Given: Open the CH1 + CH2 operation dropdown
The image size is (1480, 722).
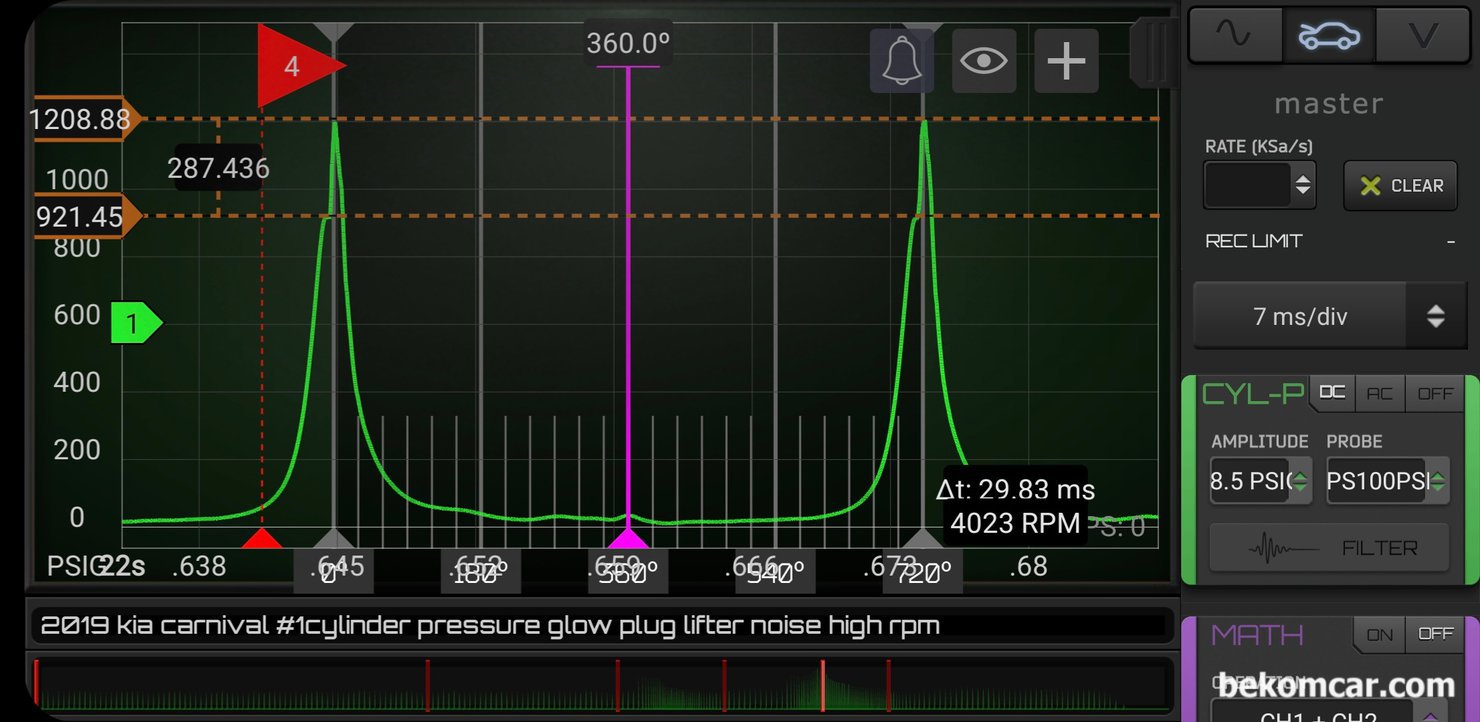Looking at the screenshot, I should [x=1330, y=712].
